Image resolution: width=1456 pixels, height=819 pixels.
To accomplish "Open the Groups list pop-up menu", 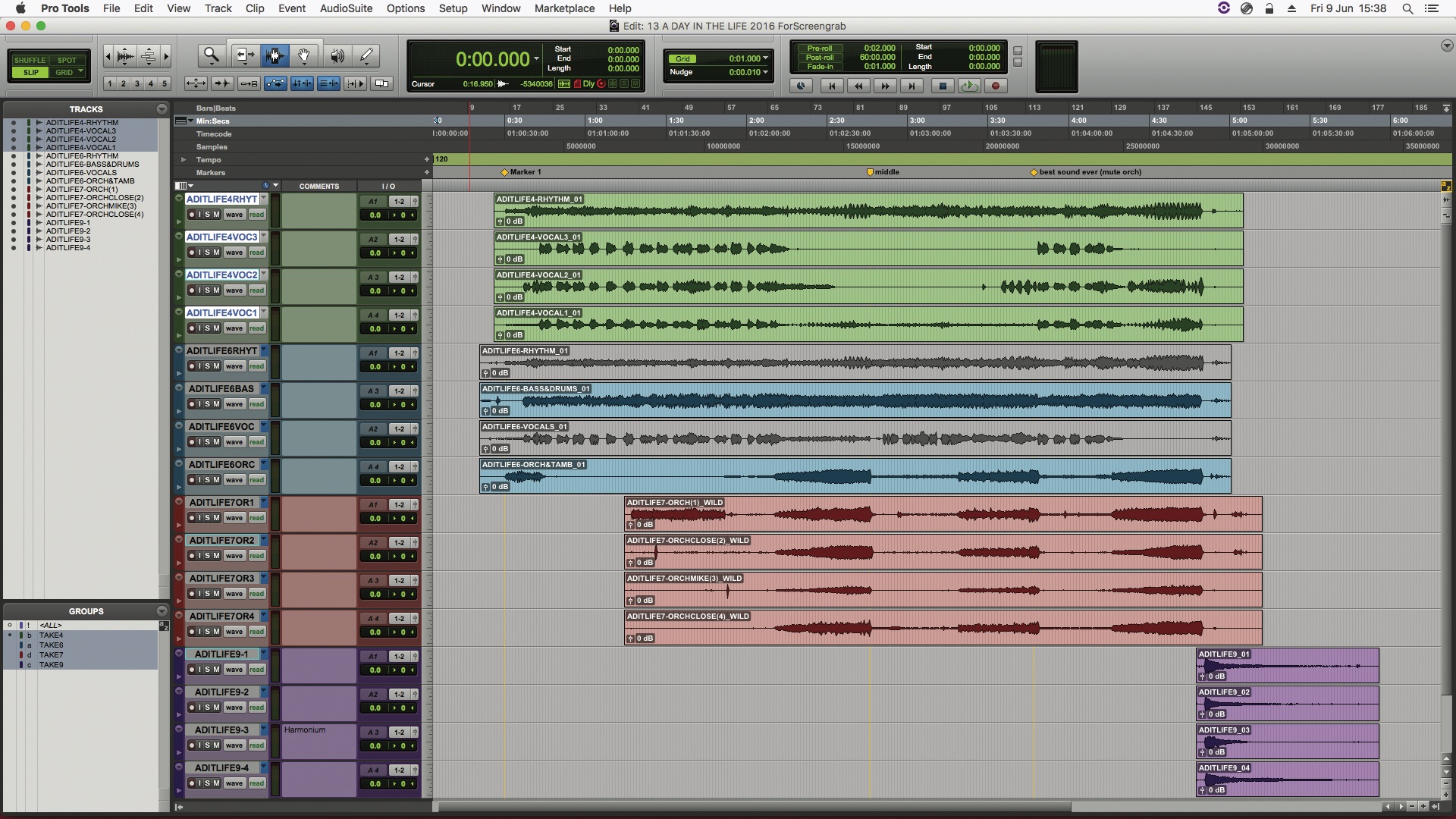I will [162, 611].
